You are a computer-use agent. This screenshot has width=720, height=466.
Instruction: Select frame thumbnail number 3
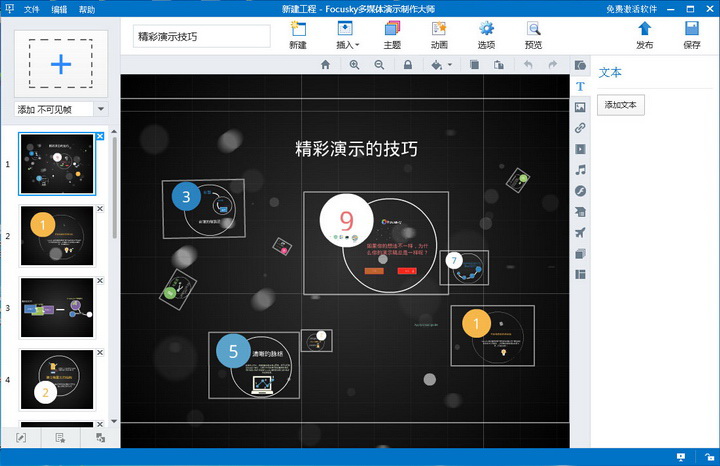coord(57,308)
